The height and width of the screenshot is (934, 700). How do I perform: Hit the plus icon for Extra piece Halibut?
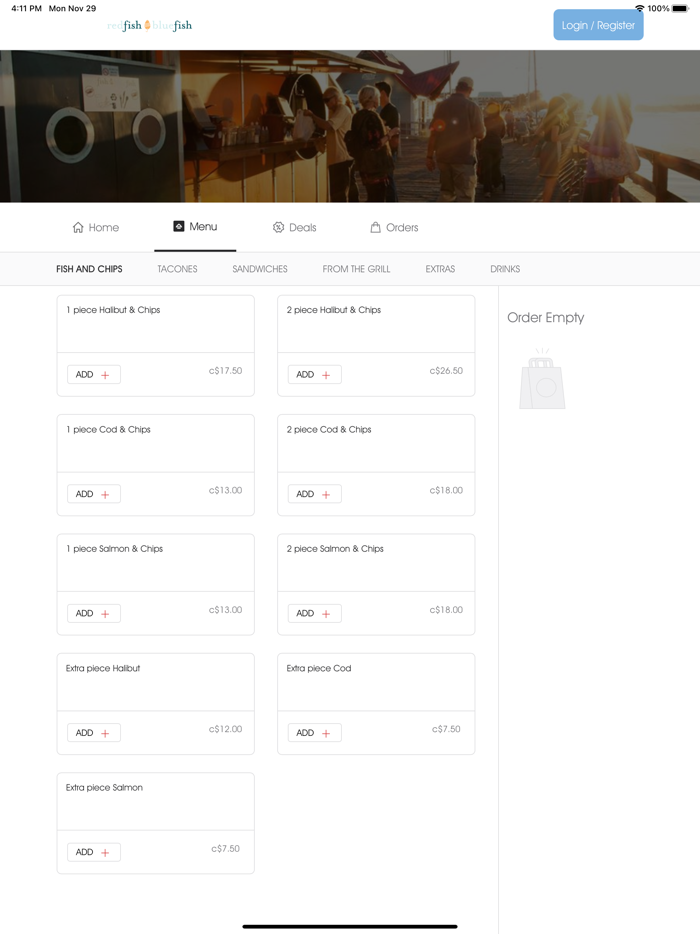105,733
